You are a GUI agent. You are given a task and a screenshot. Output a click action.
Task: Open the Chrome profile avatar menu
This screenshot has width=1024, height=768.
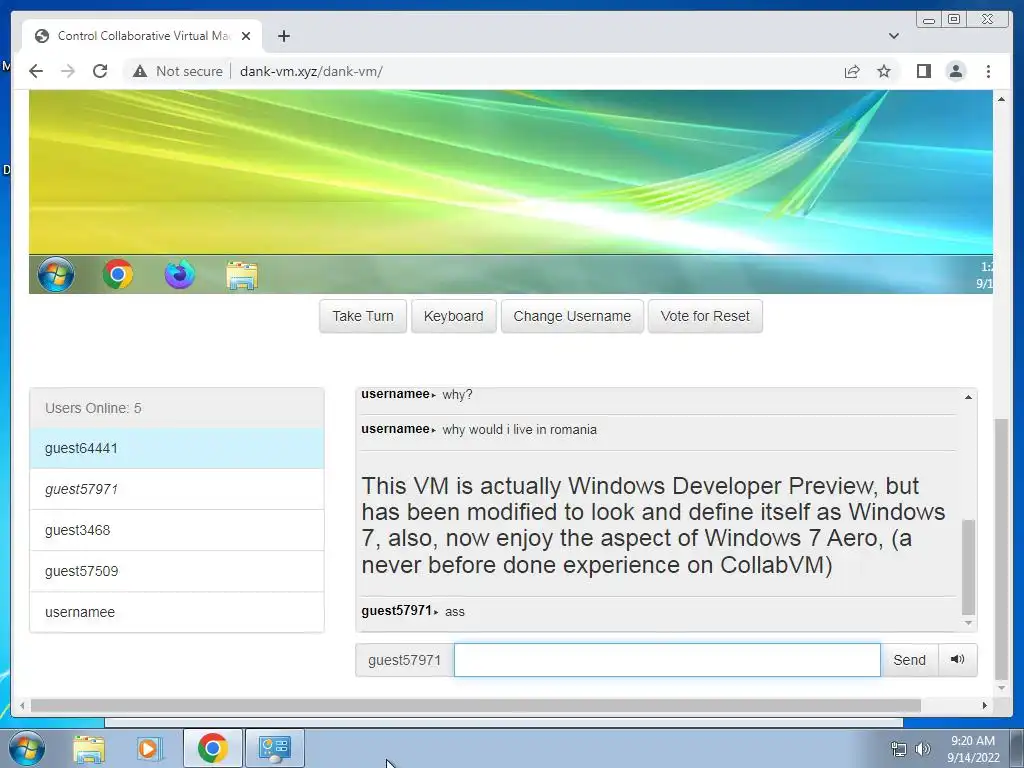click(x=955, y=71)
